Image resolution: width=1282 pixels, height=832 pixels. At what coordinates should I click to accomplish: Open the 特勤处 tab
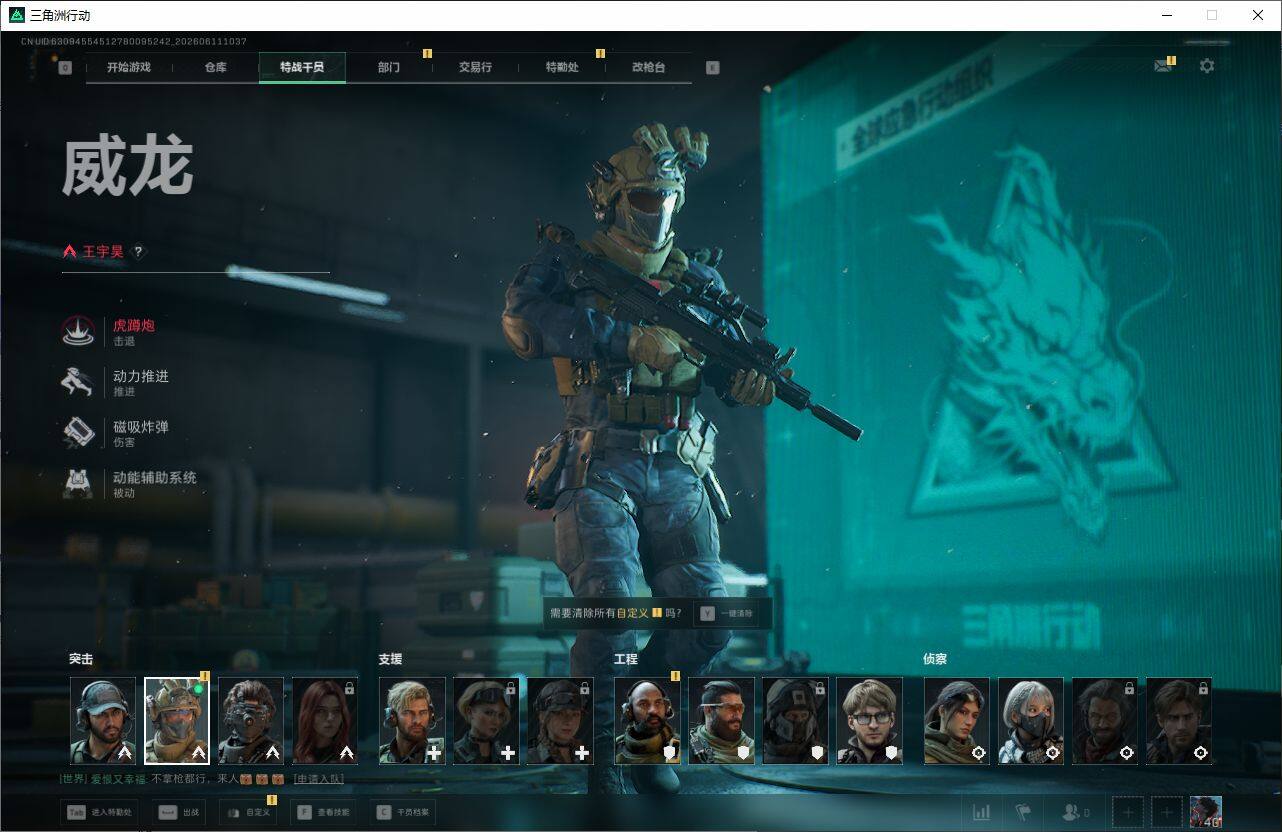coord(562,67)
